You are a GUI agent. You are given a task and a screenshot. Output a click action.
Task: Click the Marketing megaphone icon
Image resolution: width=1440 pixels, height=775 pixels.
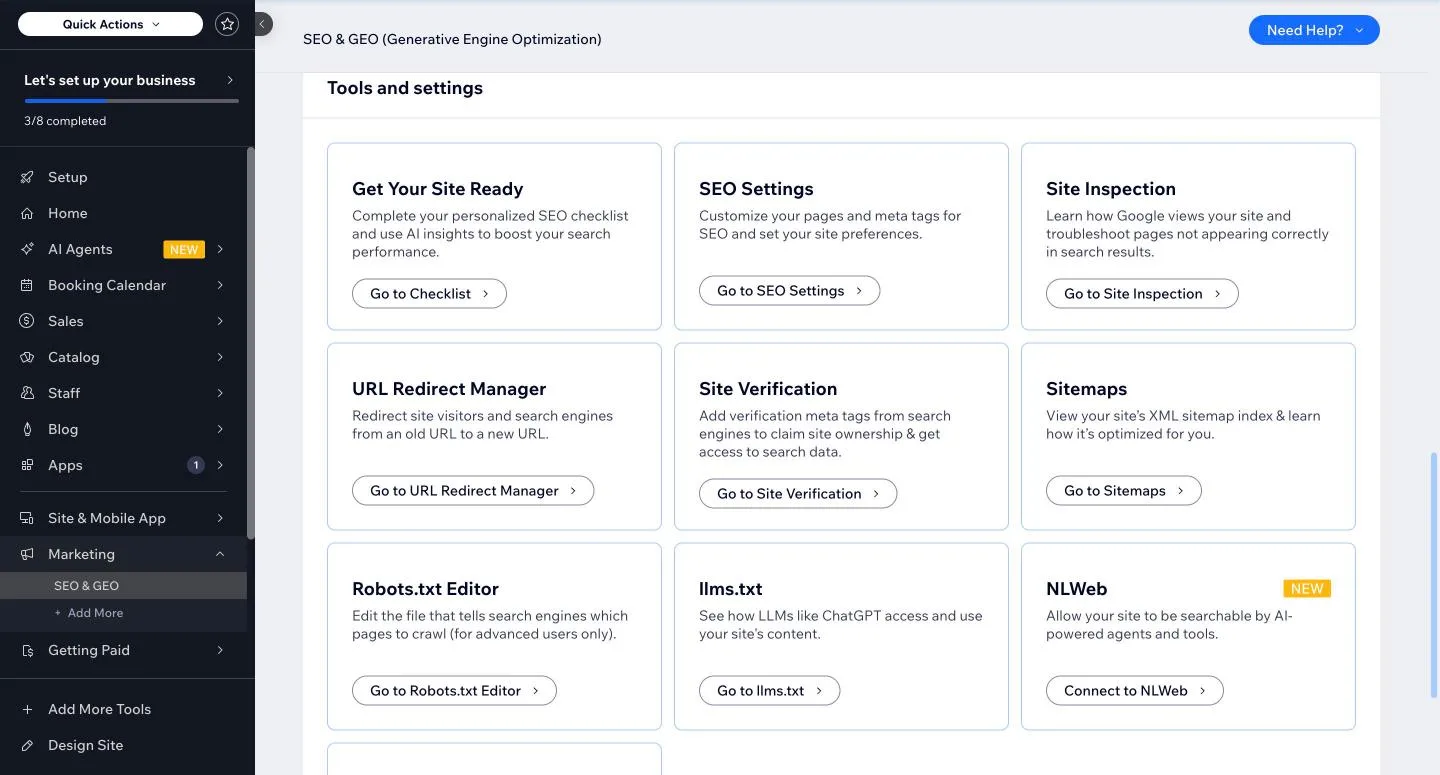tap(28, 554)
